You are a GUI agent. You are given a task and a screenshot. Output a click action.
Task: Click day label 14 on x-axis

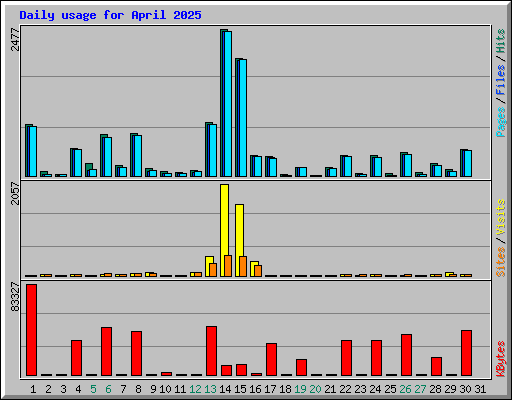225,389
